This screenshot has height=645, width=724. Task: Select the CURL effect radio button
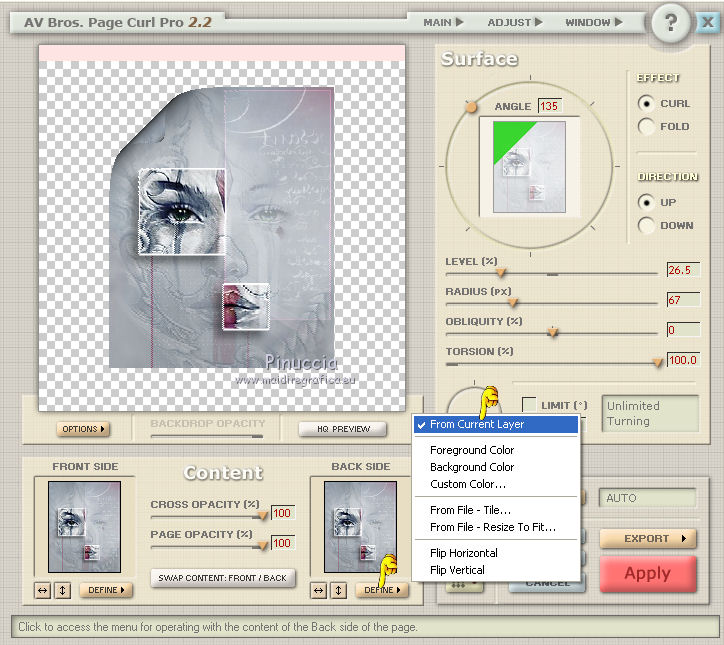pyautogui.click(x=646, y=103)
